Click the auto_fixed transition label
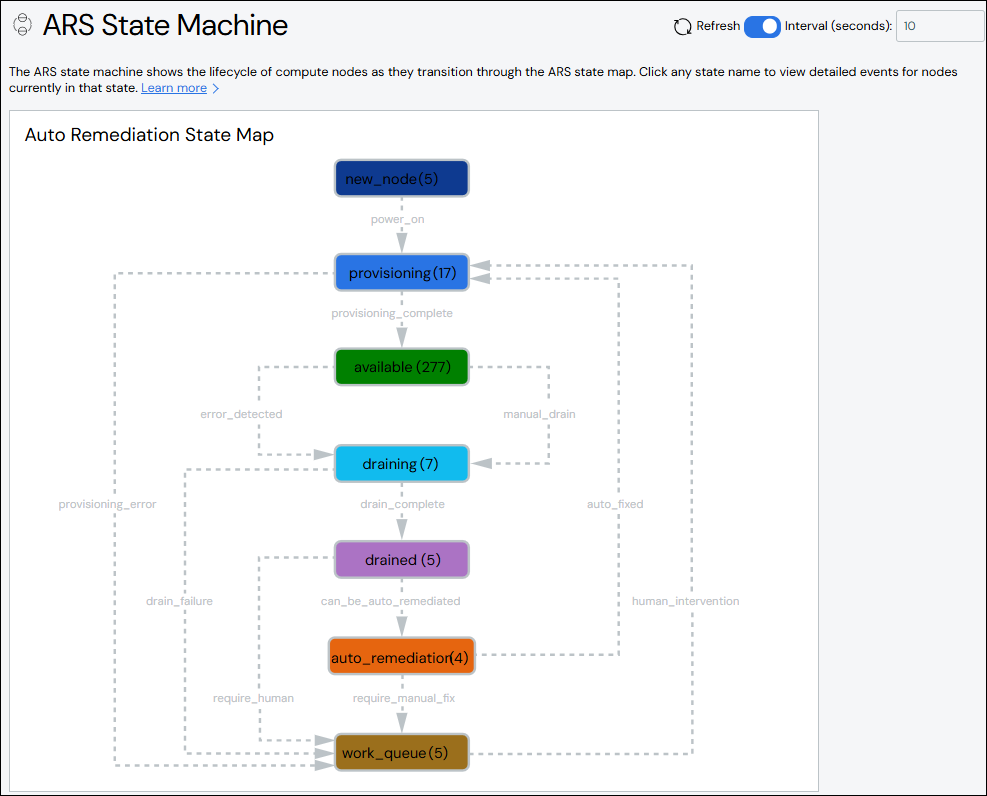Image resolution: width=987 pixels, height=796 pixels. 615,504
